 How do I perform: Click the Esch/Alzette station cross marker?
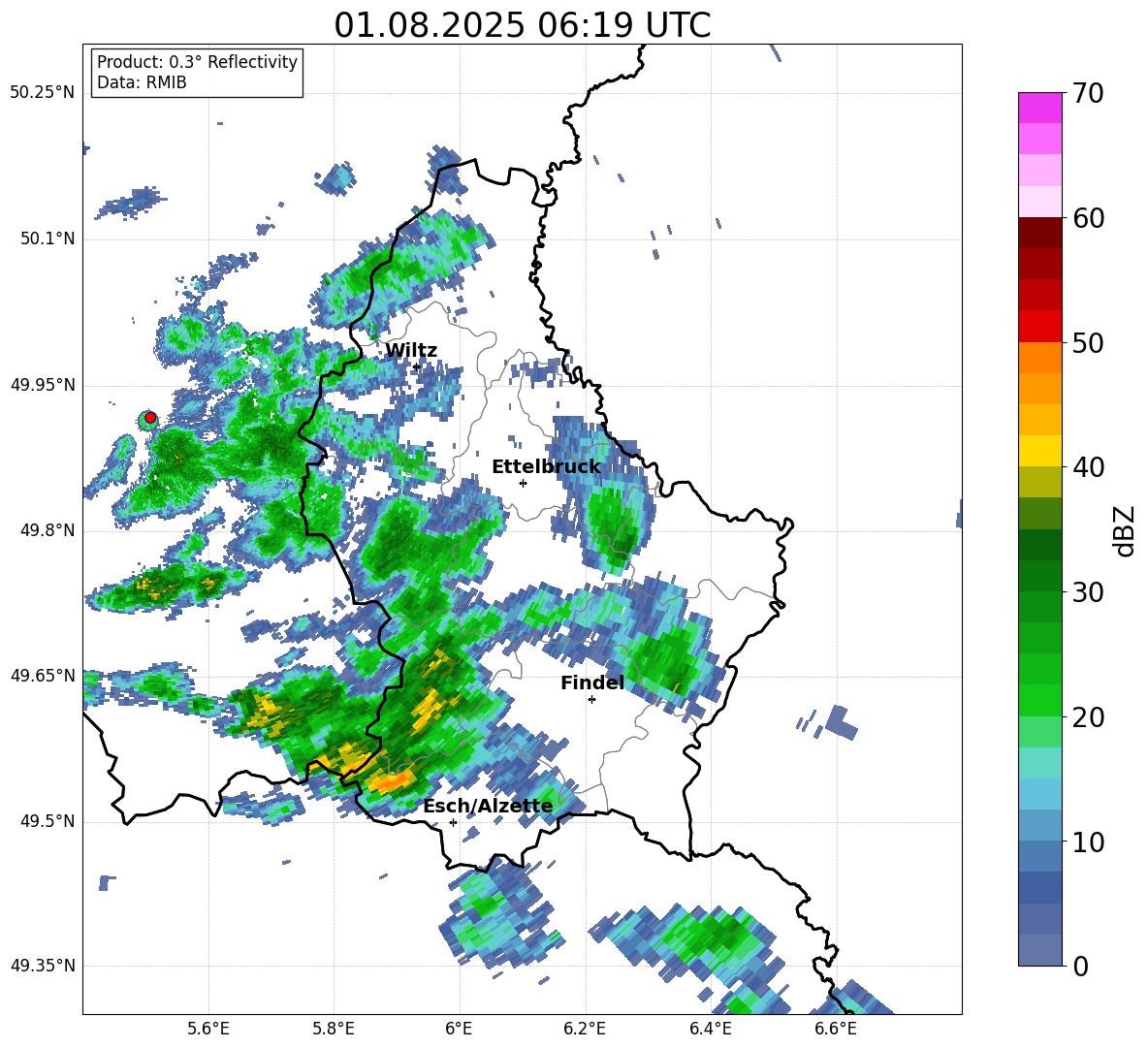pos(453,822)
